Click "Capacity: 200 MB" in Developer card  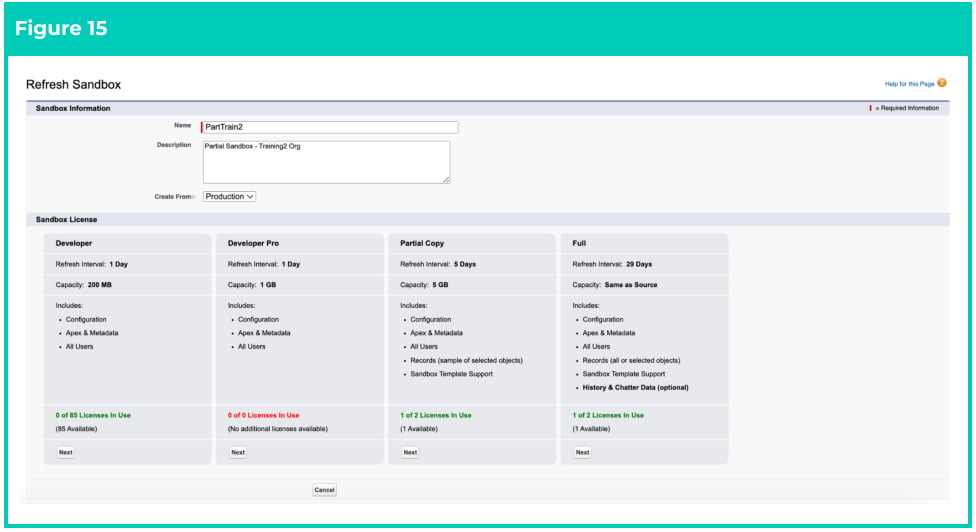pyautogui.click(x=83, y=285)
